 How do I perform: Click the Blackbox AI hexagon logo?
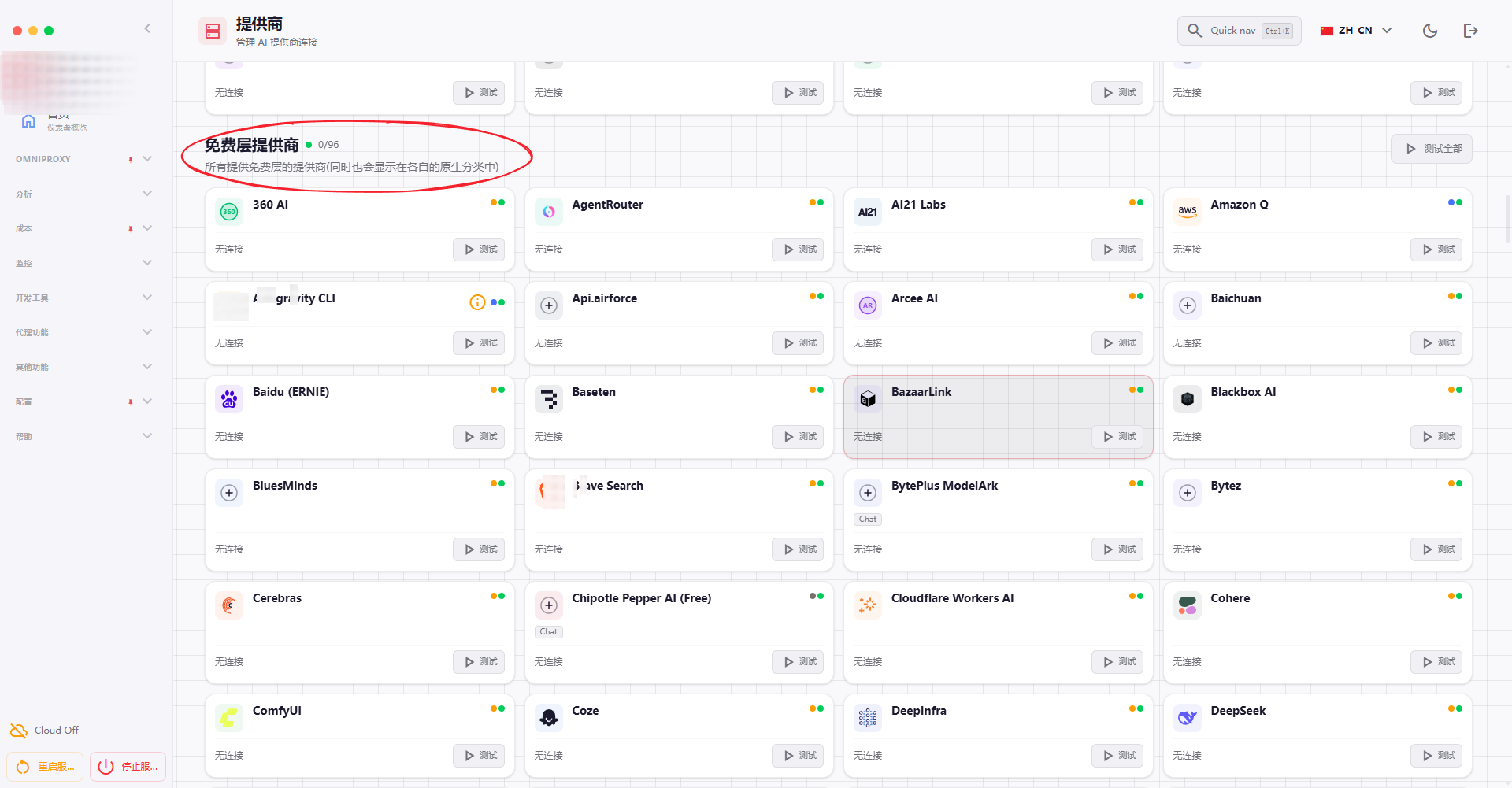click(x=1188, y=399)
